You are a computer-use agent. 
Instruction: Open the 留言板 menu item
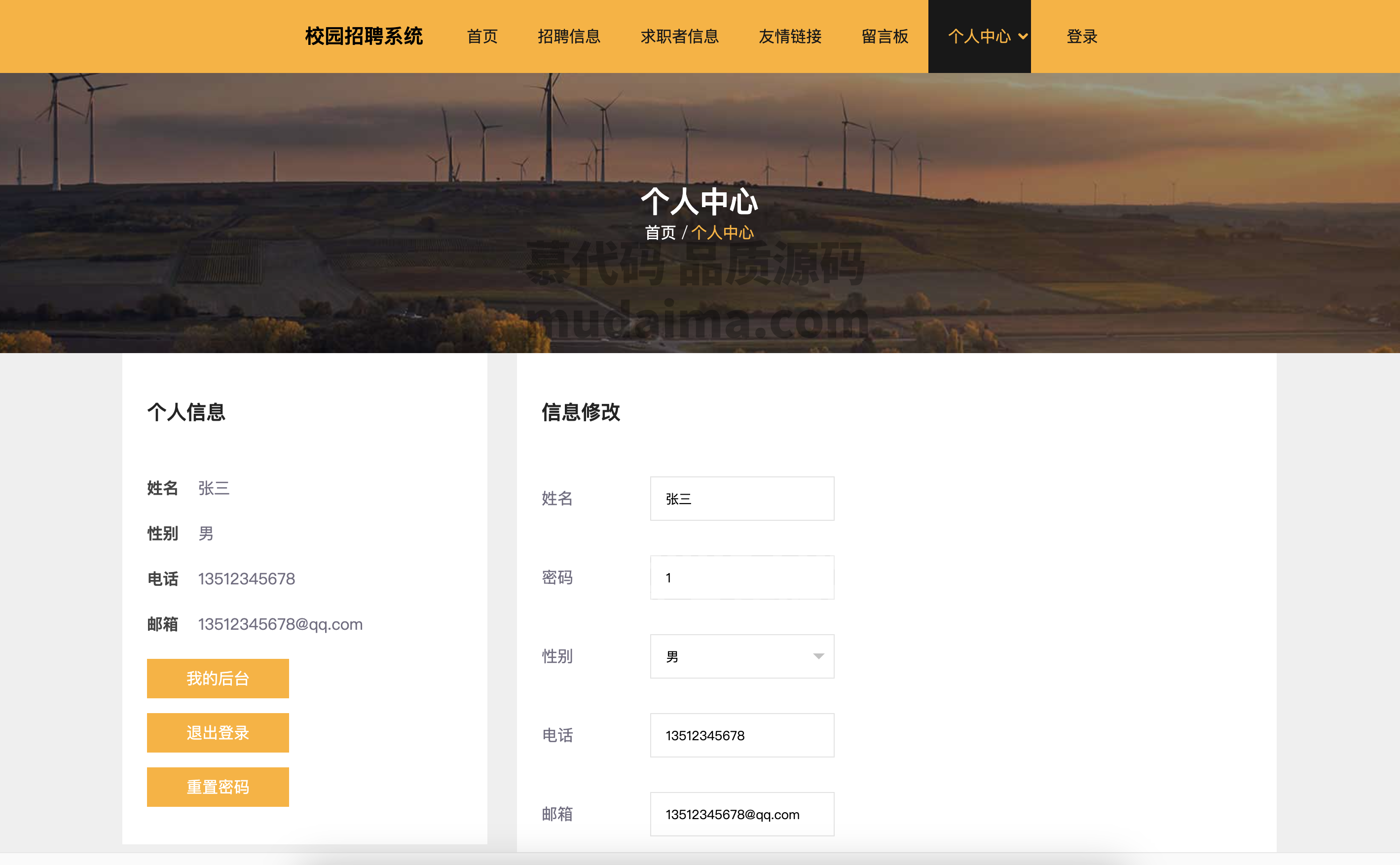coord(885,36)
